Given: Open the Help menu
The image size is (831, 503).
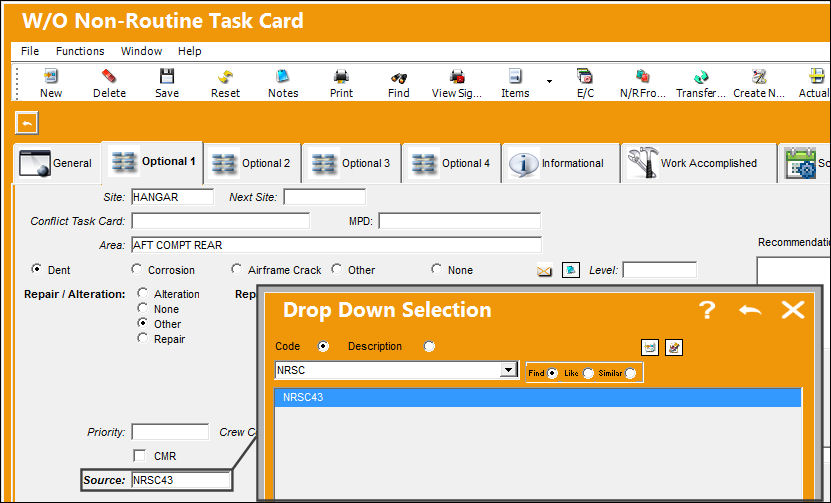Looking at the screenshot, I should click(x=189, y=51).
